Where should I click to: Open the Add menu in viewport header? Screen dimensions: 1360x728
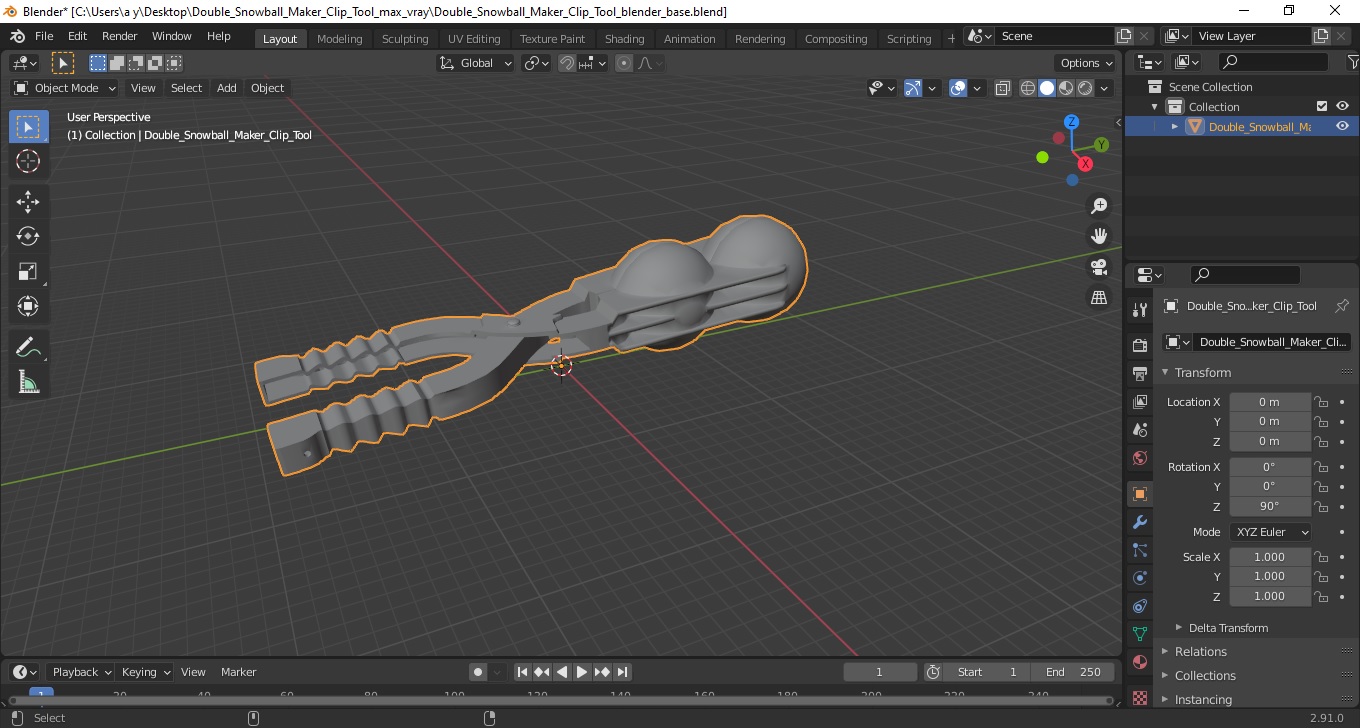click(227, 88)
